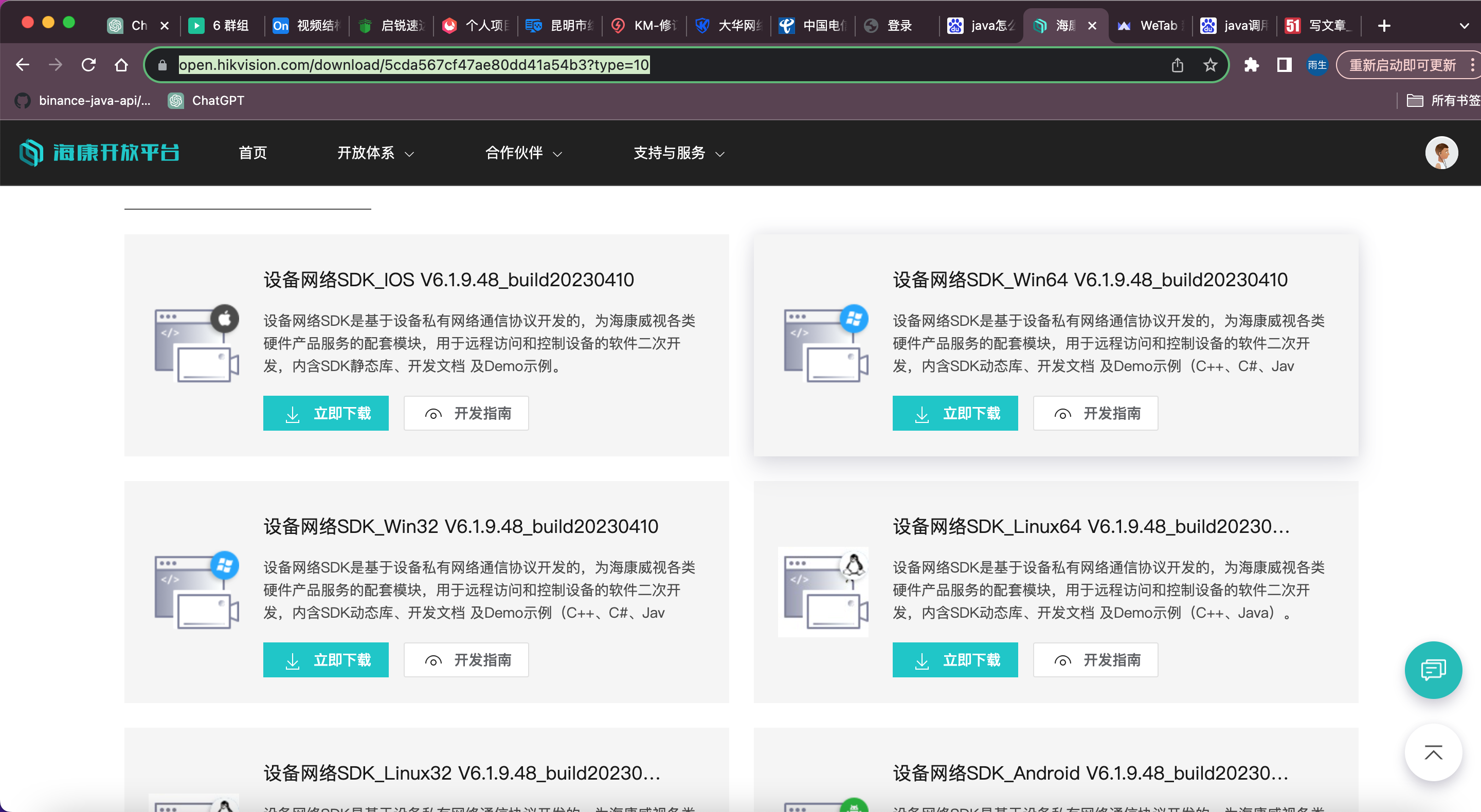
Task: Go to the browser home page
Action: (121, 65)
